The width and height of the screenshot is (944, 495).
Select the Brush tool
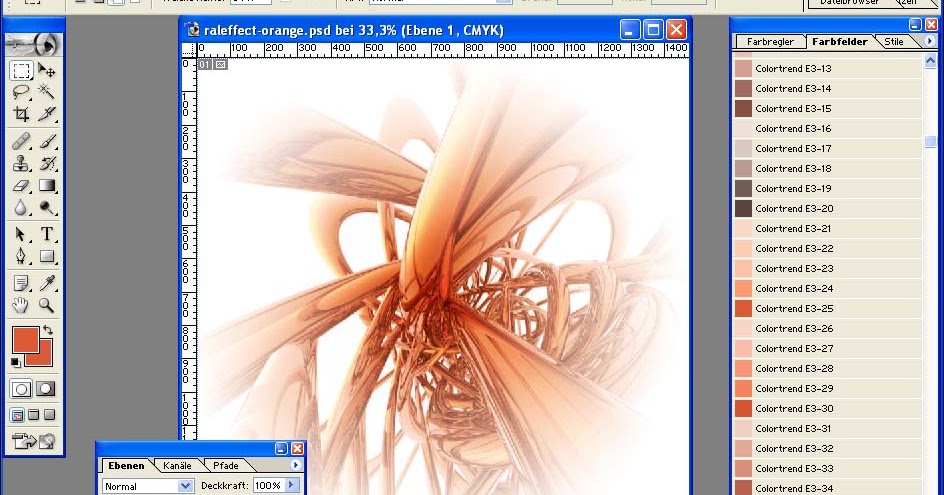click(x=46, y=142)
